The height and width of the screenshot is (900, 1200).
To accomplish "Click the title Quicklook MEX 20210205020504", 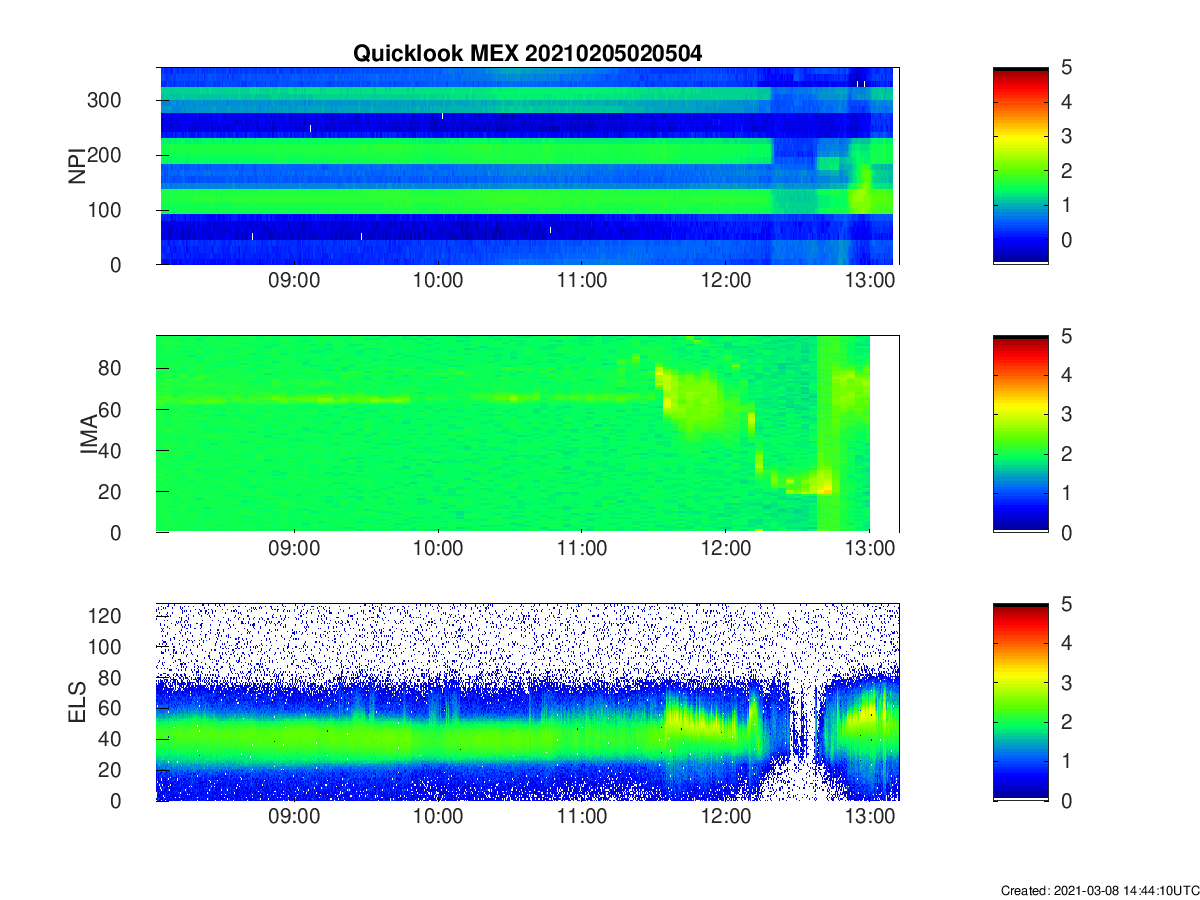I will click(527, 54).
